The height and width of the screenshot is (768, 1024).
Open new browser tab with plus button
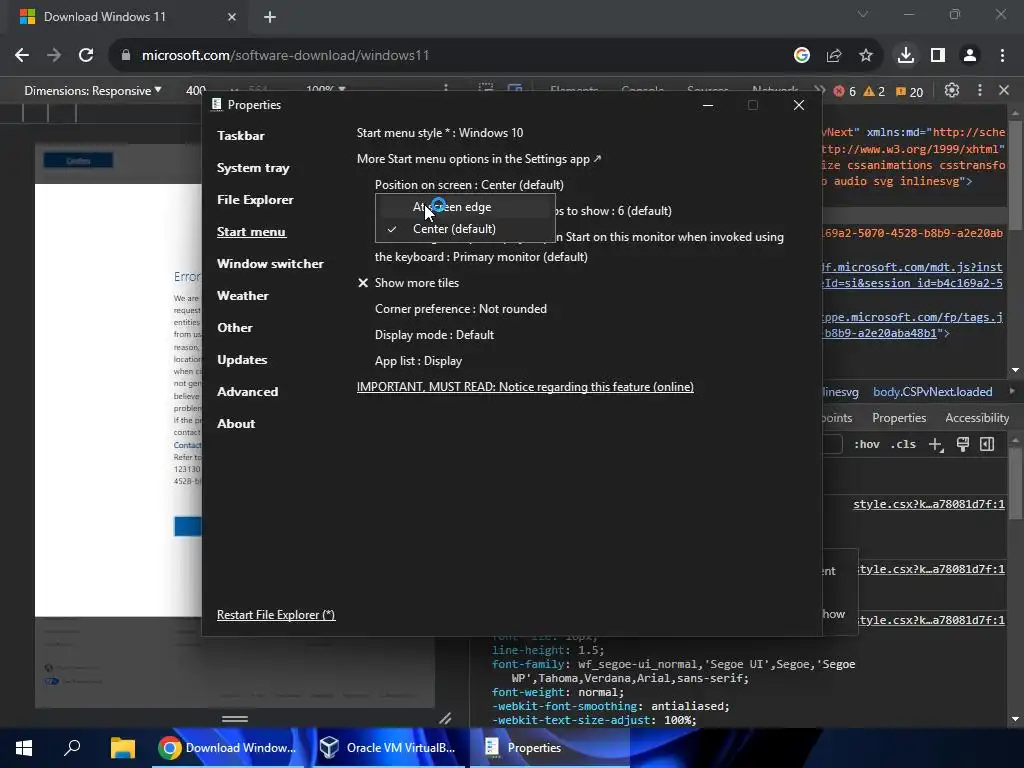pyautogui.click(x=270, y=17)
